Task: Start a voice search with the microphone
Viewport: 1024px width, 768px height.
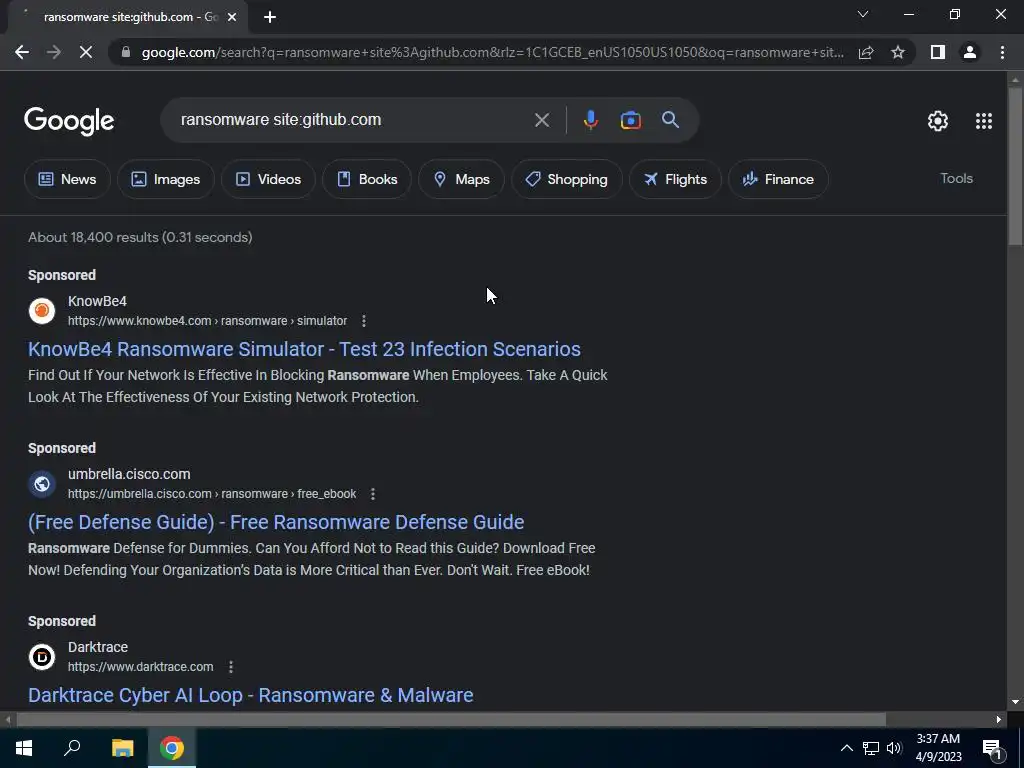Action: (x=590, y=120)
